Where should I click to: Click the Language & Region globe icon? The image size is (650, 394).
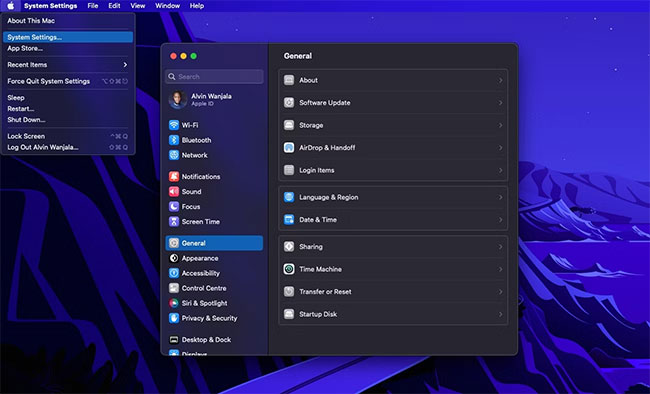click(289, 197)
